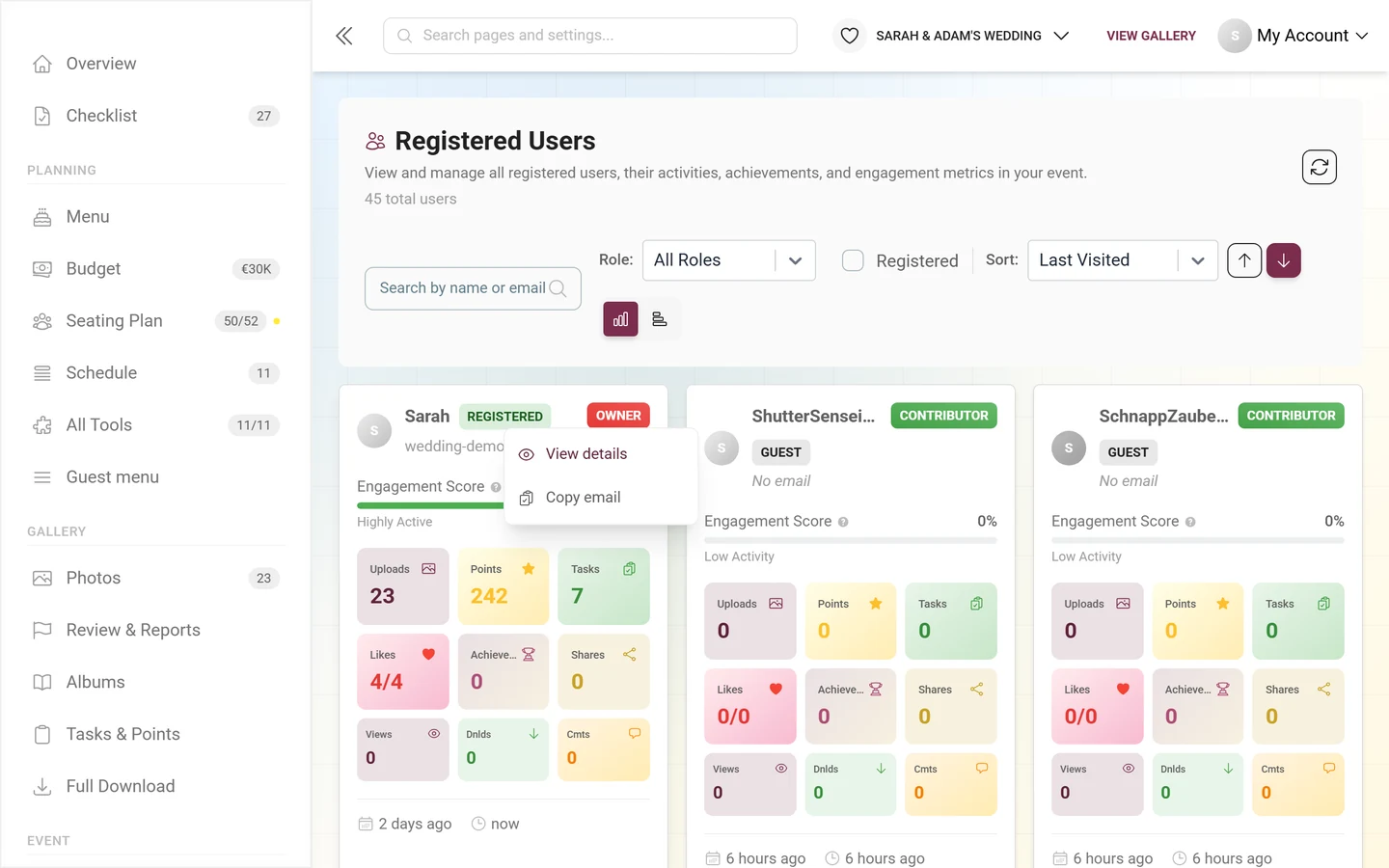This screenshot has width=1389, height=868.
Task: Switch to vertical bar chart view
Action: (620, 319)
